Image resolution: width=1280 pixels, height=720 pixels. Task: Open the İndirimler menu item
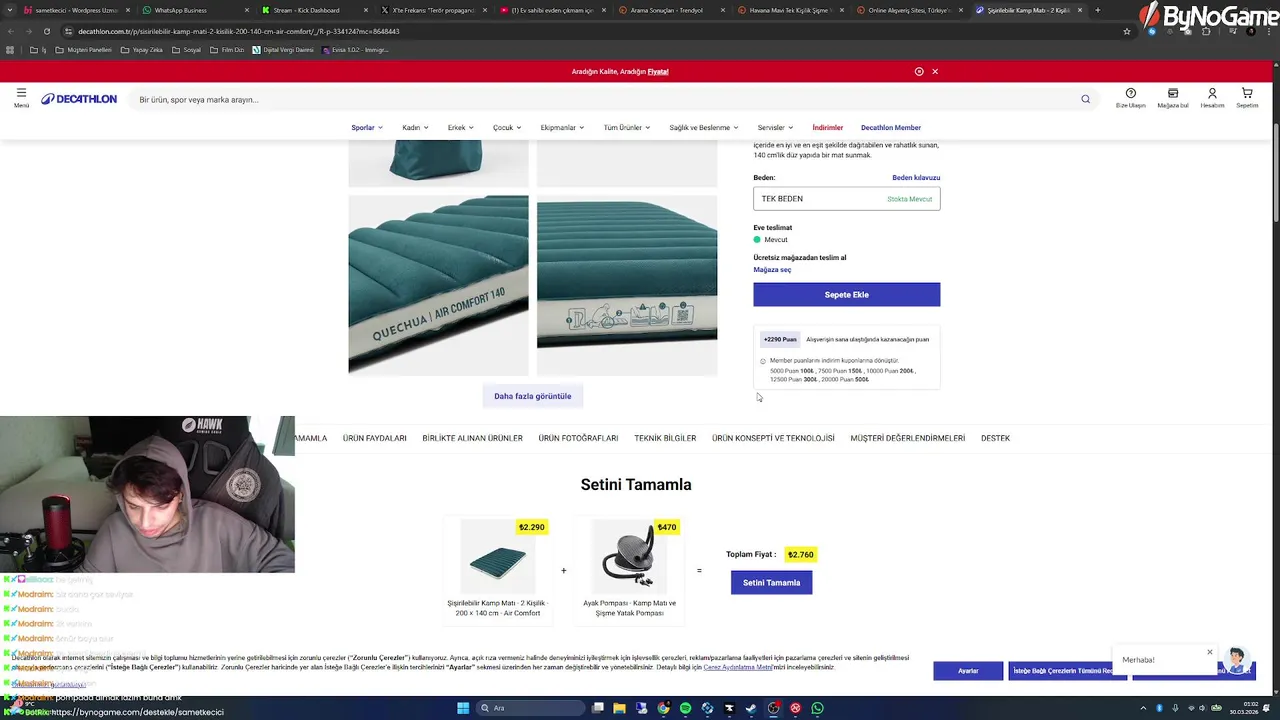click(x=828, y=127)
